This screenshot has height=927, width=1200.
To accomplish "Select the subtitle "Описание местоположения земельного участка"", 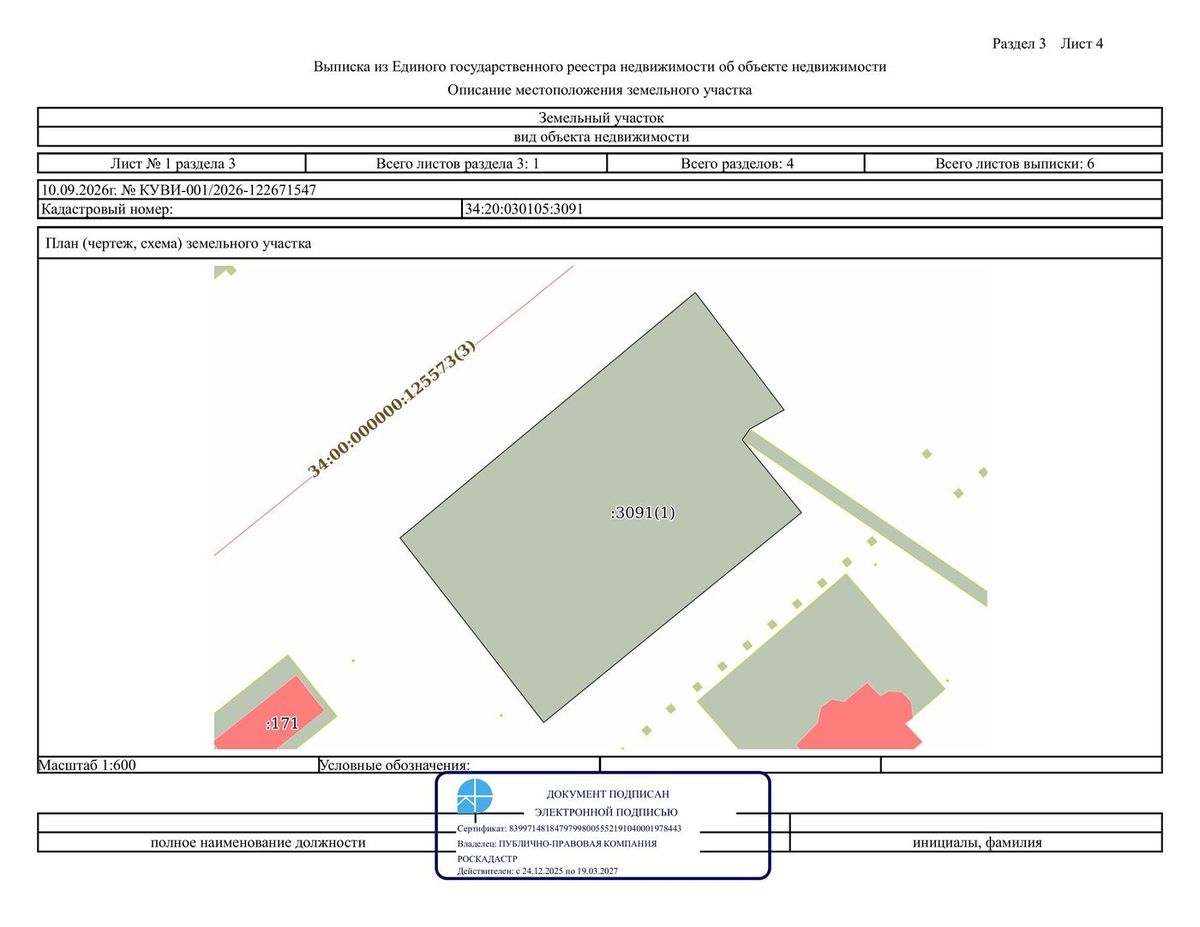I will [600, 90].
